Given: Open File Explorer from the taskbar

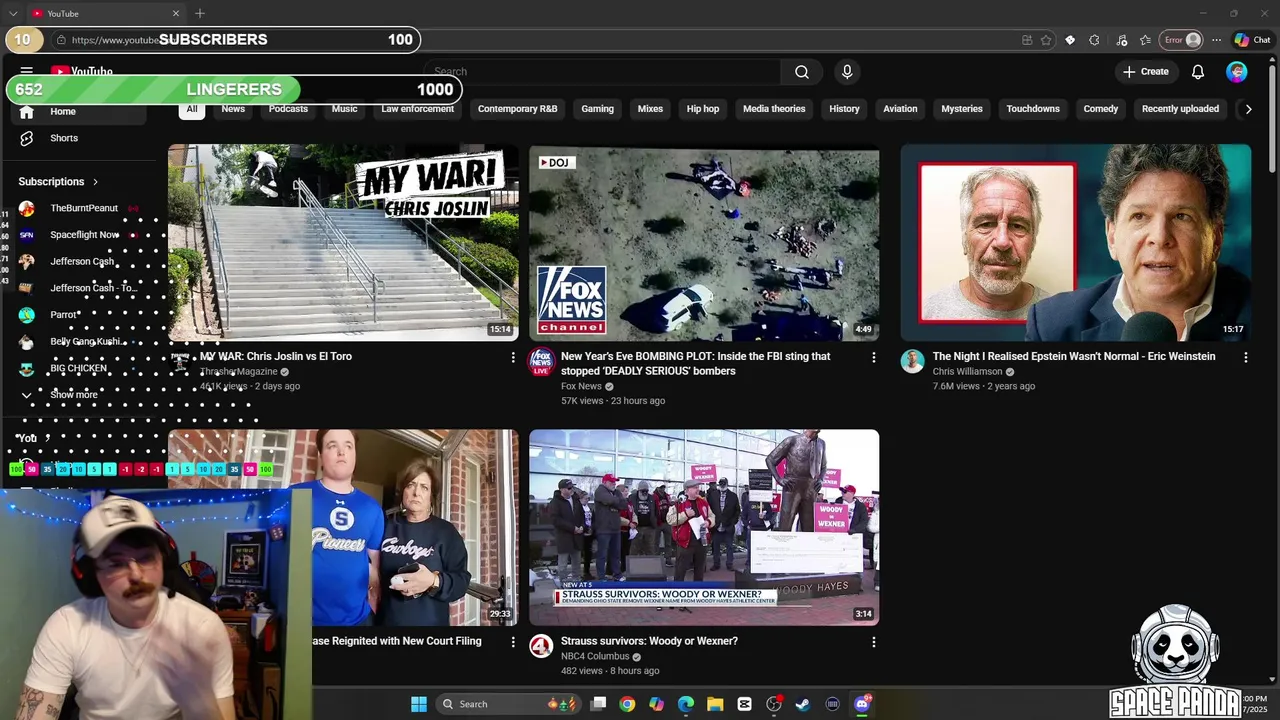Looking at the screenshot, I should (x=715, y=704).
